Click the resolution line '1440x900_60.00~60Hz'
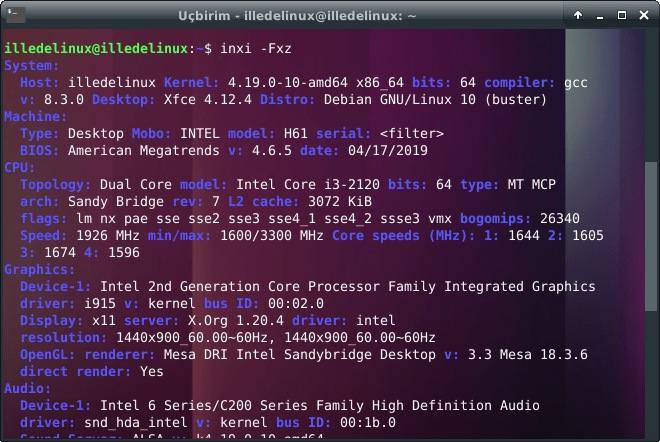Screen dimensions: 660x442 [x=276, y=338]
